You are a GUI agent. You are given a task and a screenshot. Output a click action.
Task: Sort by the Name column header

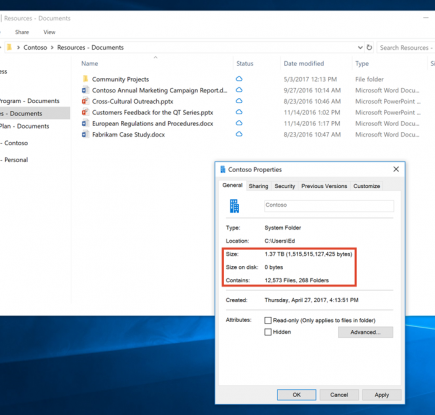(90, 63)
